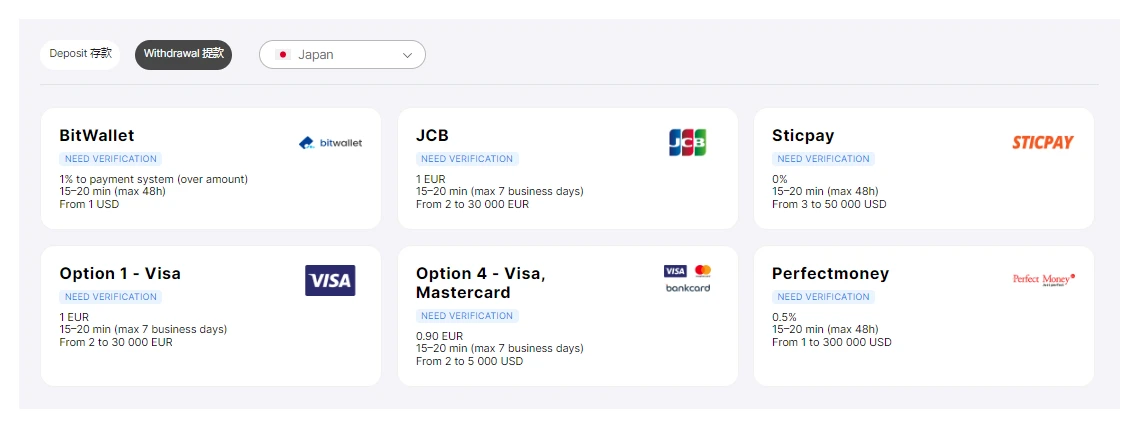Open the BitWallet withdrawal heading
Image resolution: width=1142 pixels, height=428 pixels.
[x=97, y=136]
